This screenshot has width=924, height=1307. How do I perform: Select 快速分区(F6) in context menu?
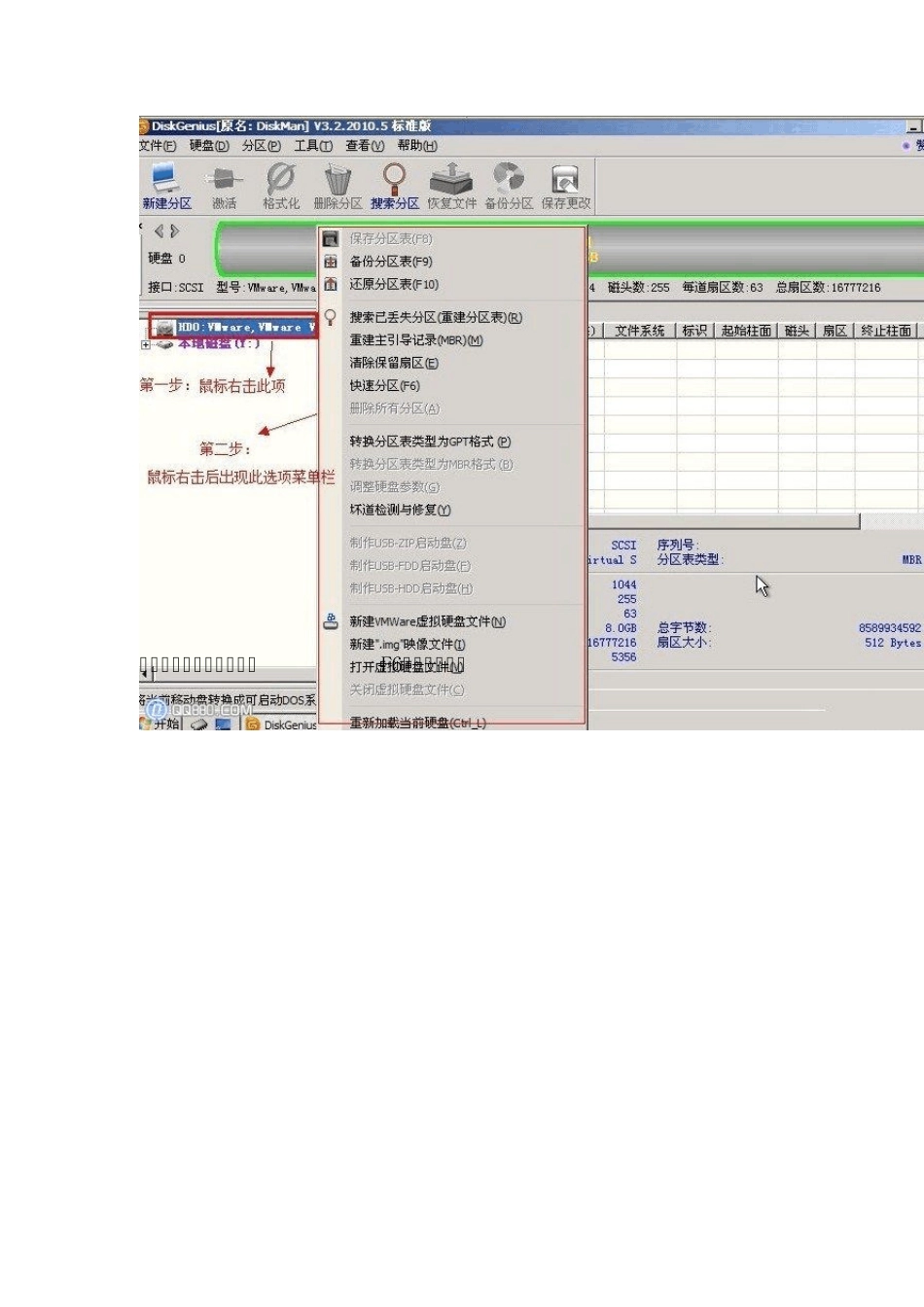(x=385, y=386)
